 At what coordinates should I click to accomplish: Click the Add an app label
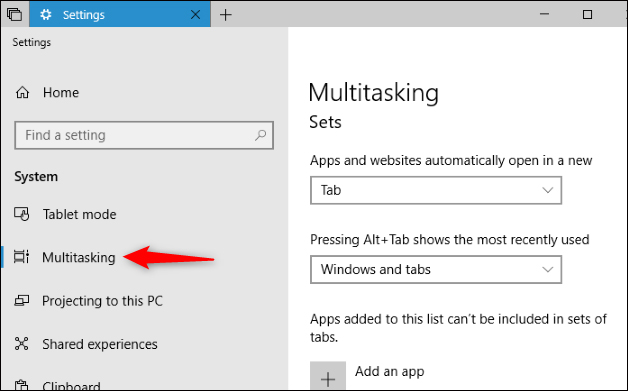[x=389, y=371]
